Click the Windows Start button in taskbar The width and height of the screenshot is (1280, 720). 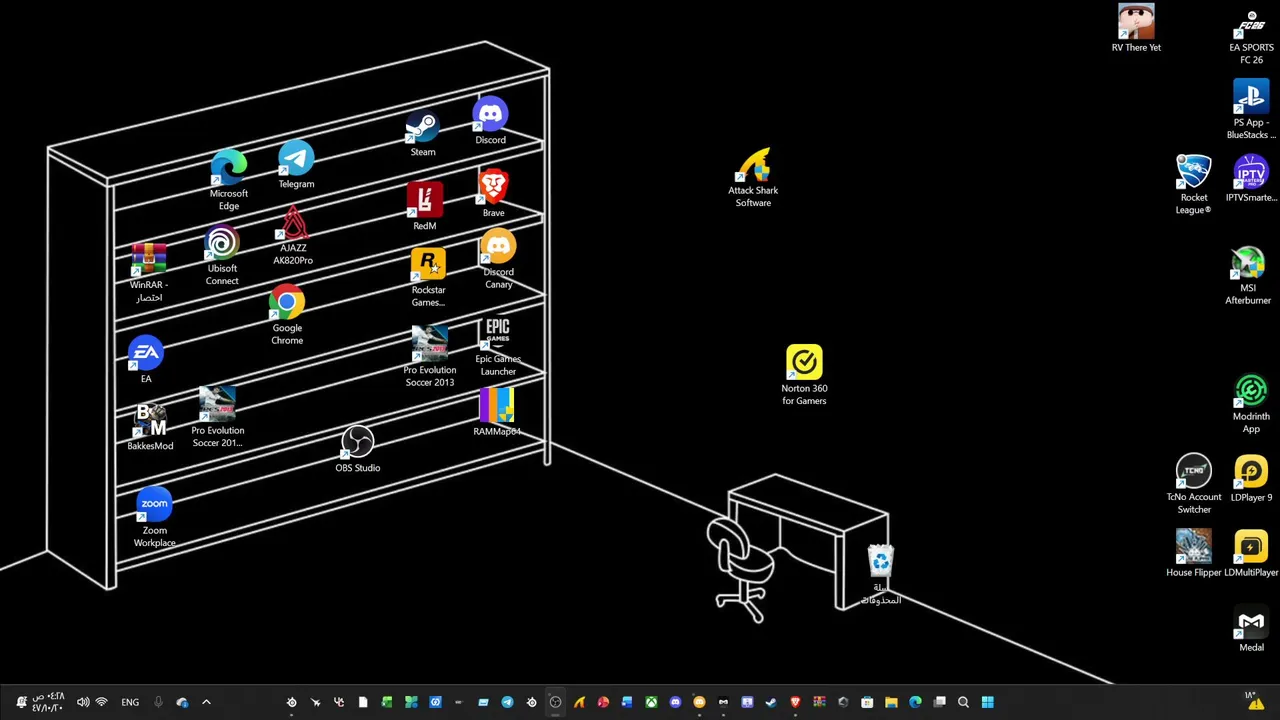(x=987, y=702)
